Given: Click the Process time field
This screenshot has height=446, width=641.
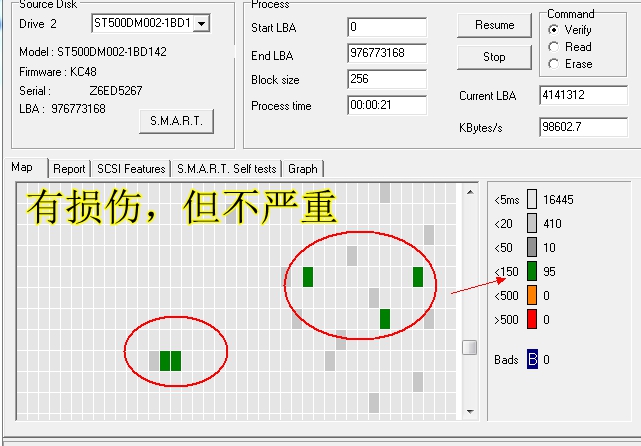Looking at the screenshot, I should click(387, 105).
